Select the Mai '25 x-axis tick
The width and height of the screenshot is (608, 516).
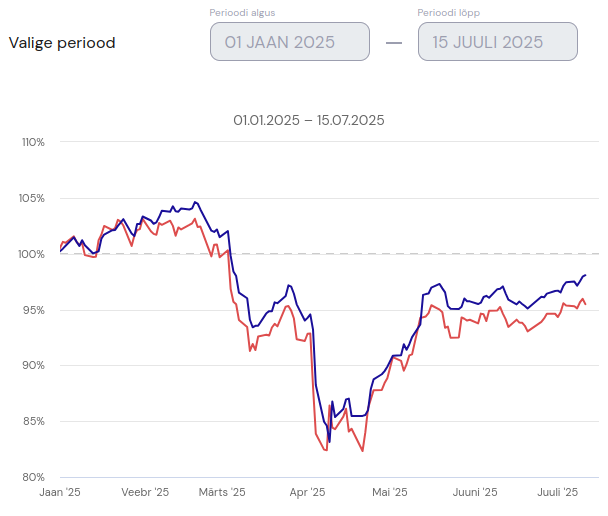389,492
